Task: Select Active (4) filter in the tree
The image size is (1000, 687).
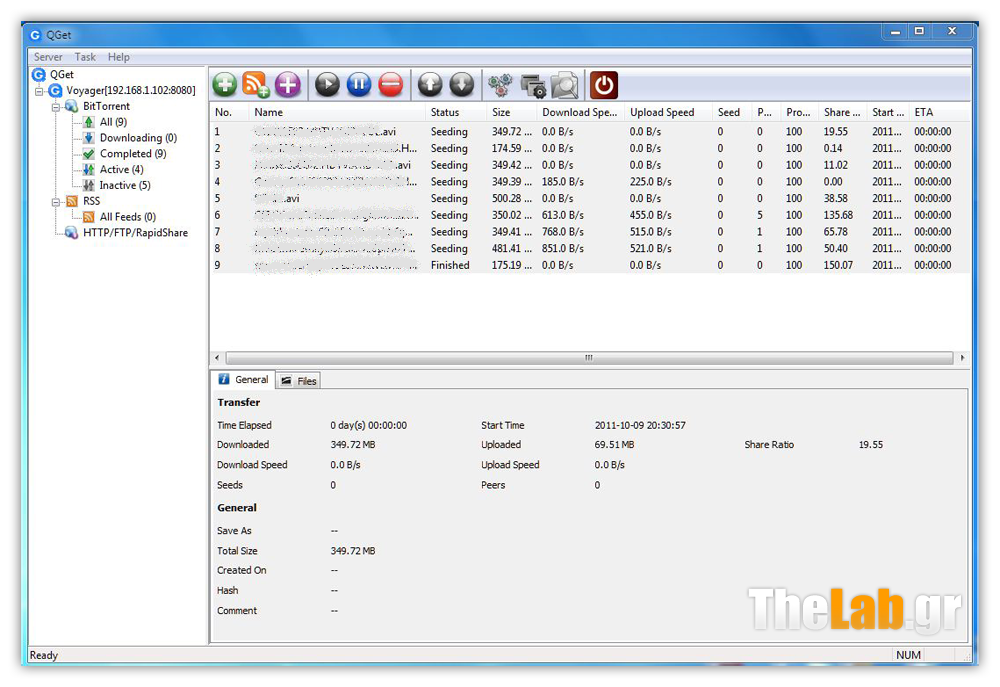Action: click(120, 170)
